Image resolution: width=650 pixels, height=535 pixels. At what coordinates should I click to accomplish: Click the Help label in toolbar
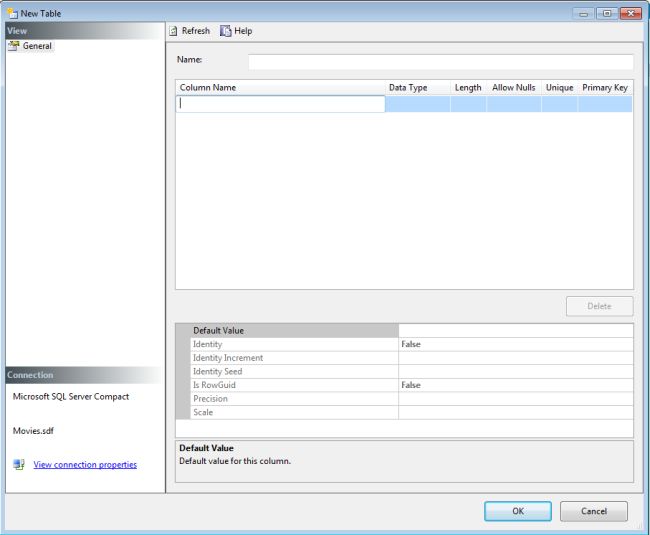(243, 31)
